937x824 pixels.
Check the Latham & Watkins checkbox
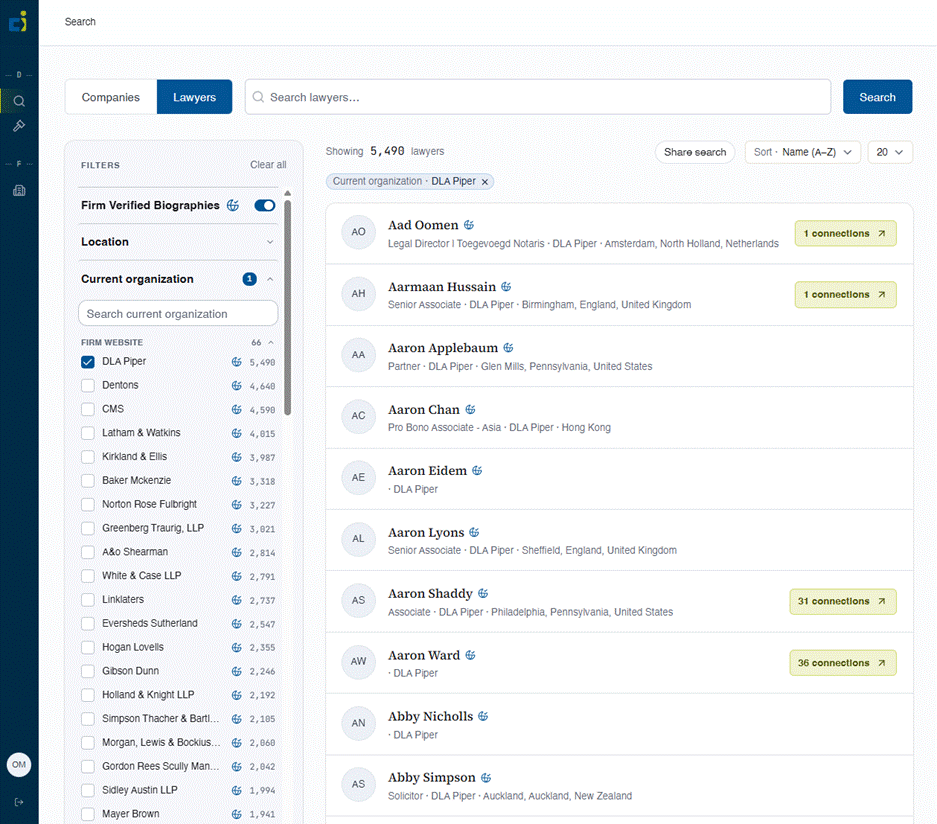pyautogui.click(x=88, y=433)
